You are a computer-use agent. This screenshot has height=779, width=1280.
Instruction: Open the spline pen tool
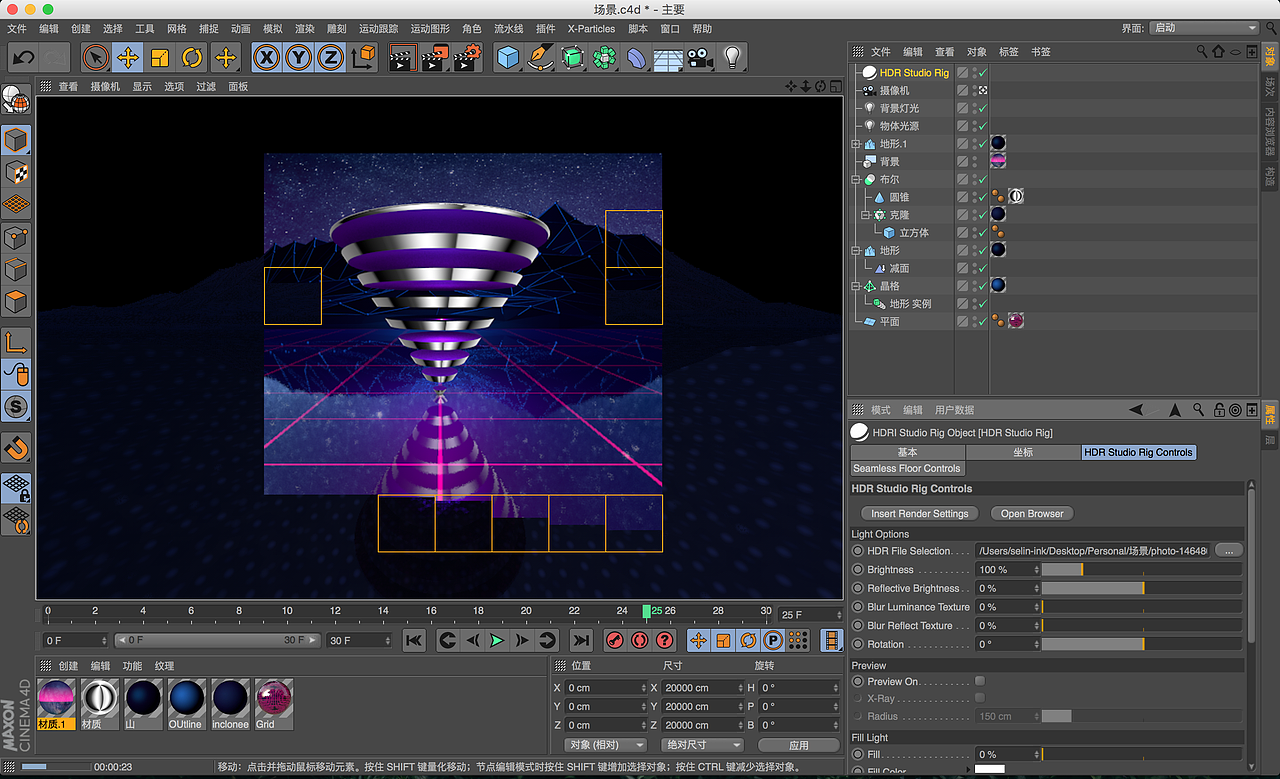click(x=541, y=57)
